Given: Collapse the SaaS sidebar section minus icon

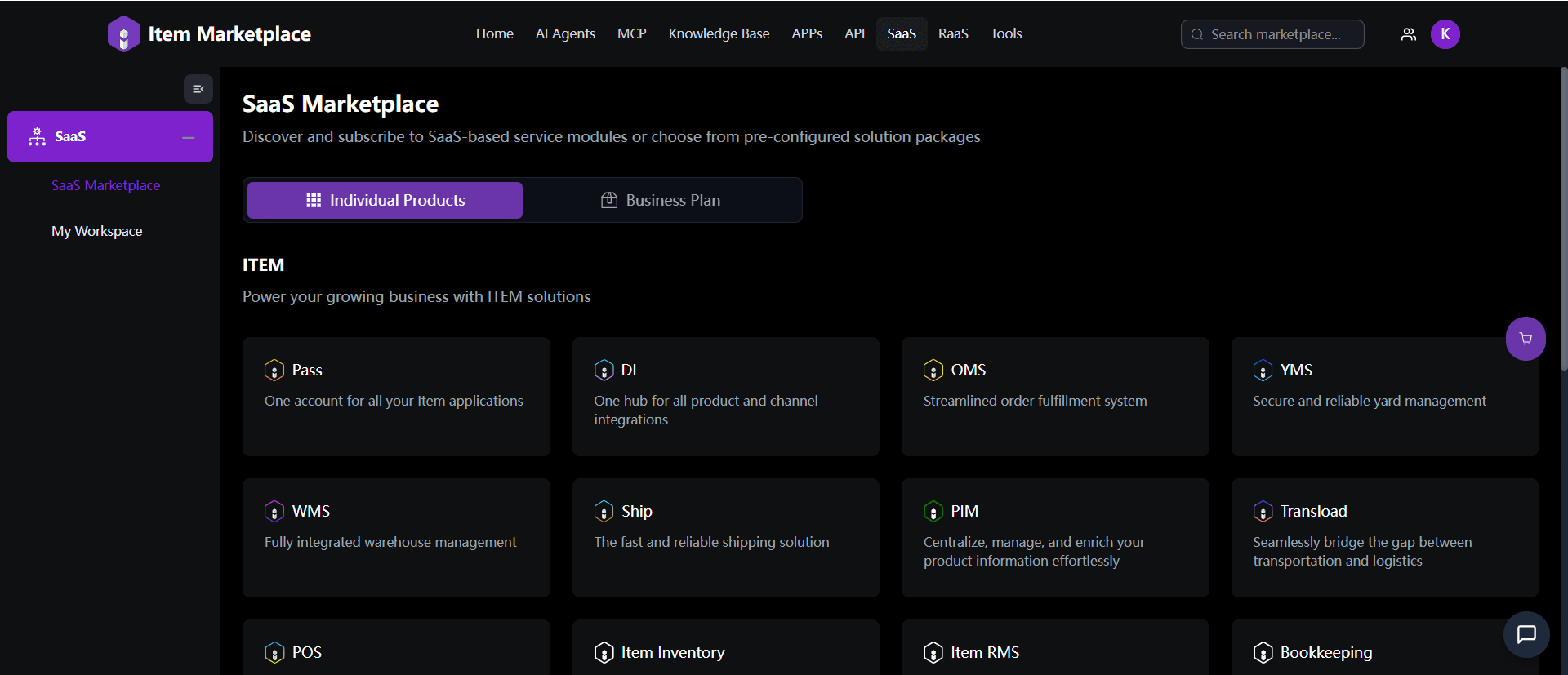Looking at the screenshot, I should pyautogui.click(x=189, y=137).
